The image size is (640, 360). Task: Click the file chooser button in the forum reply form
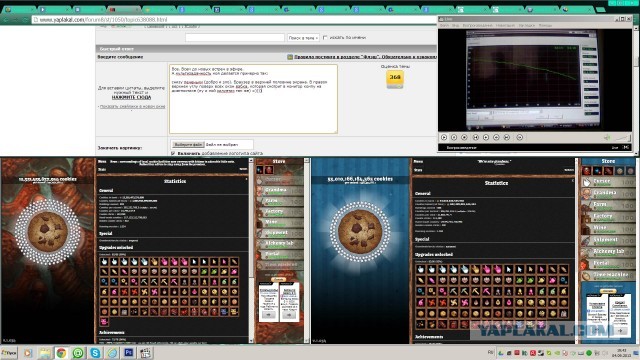click(x=188, y=145)
